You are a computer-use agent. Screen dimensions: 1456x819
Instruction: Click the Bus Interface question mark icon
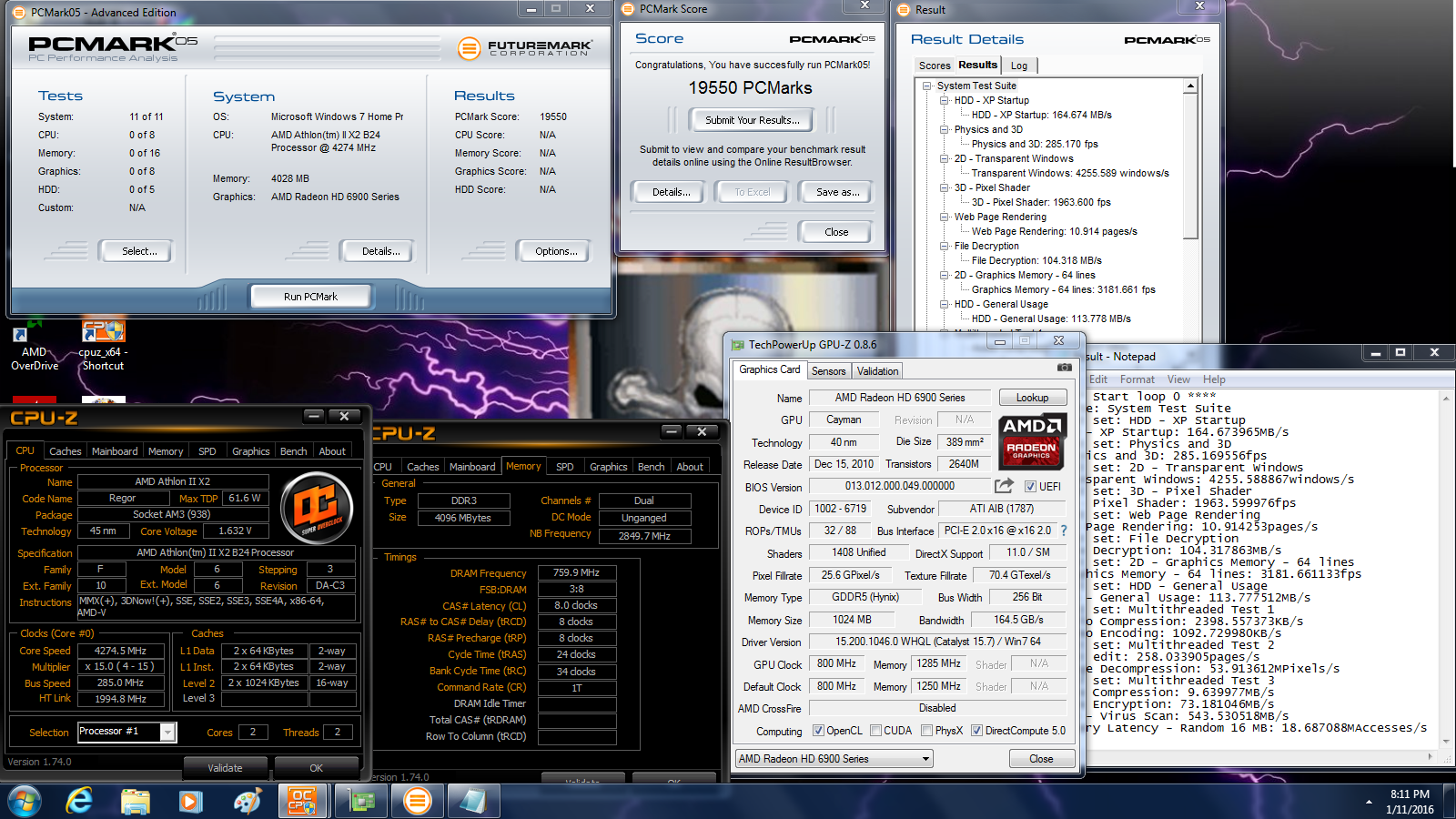click(x=1063, y=531)
